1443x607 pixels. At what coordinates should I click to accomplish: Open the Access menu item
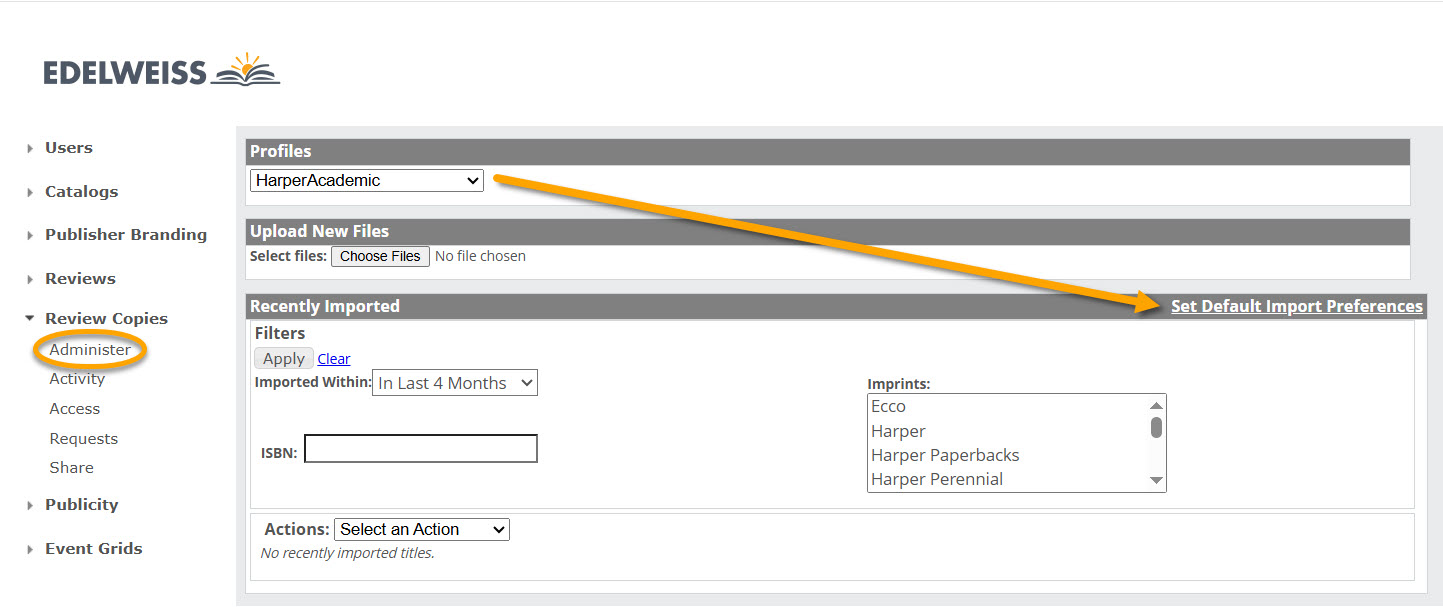[75, 409]
